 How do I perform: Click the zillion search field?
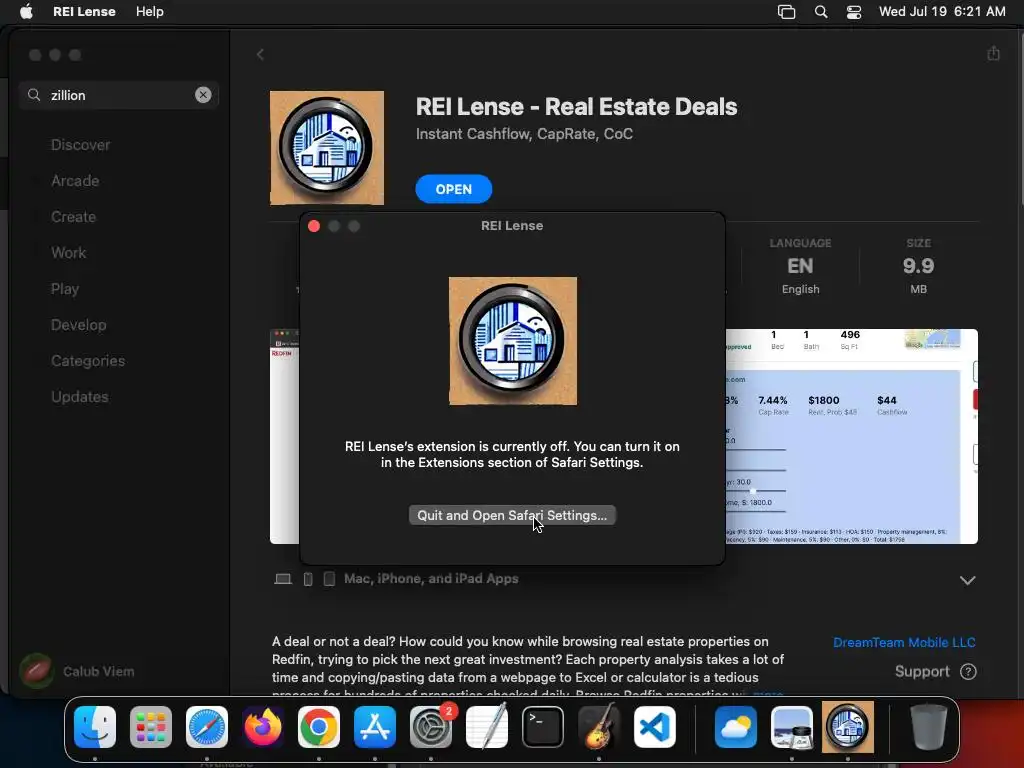[x=119, y=95]
